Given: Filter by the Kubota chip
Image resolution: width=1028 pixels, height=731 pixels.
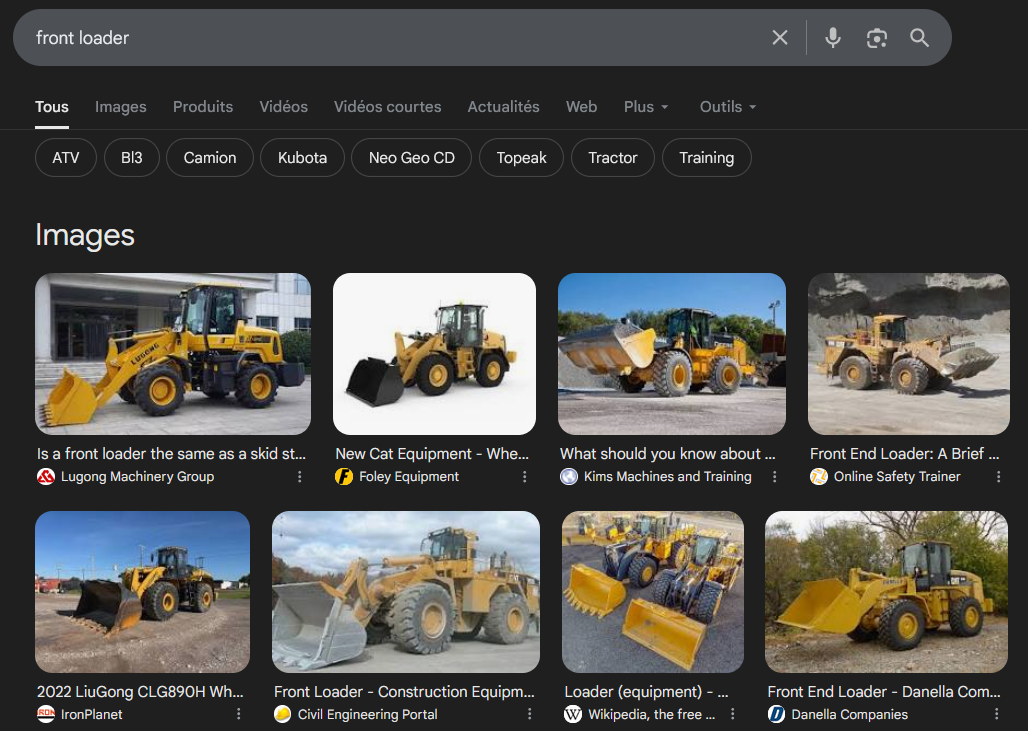Looking at the screenshot, I should (302, 157).
